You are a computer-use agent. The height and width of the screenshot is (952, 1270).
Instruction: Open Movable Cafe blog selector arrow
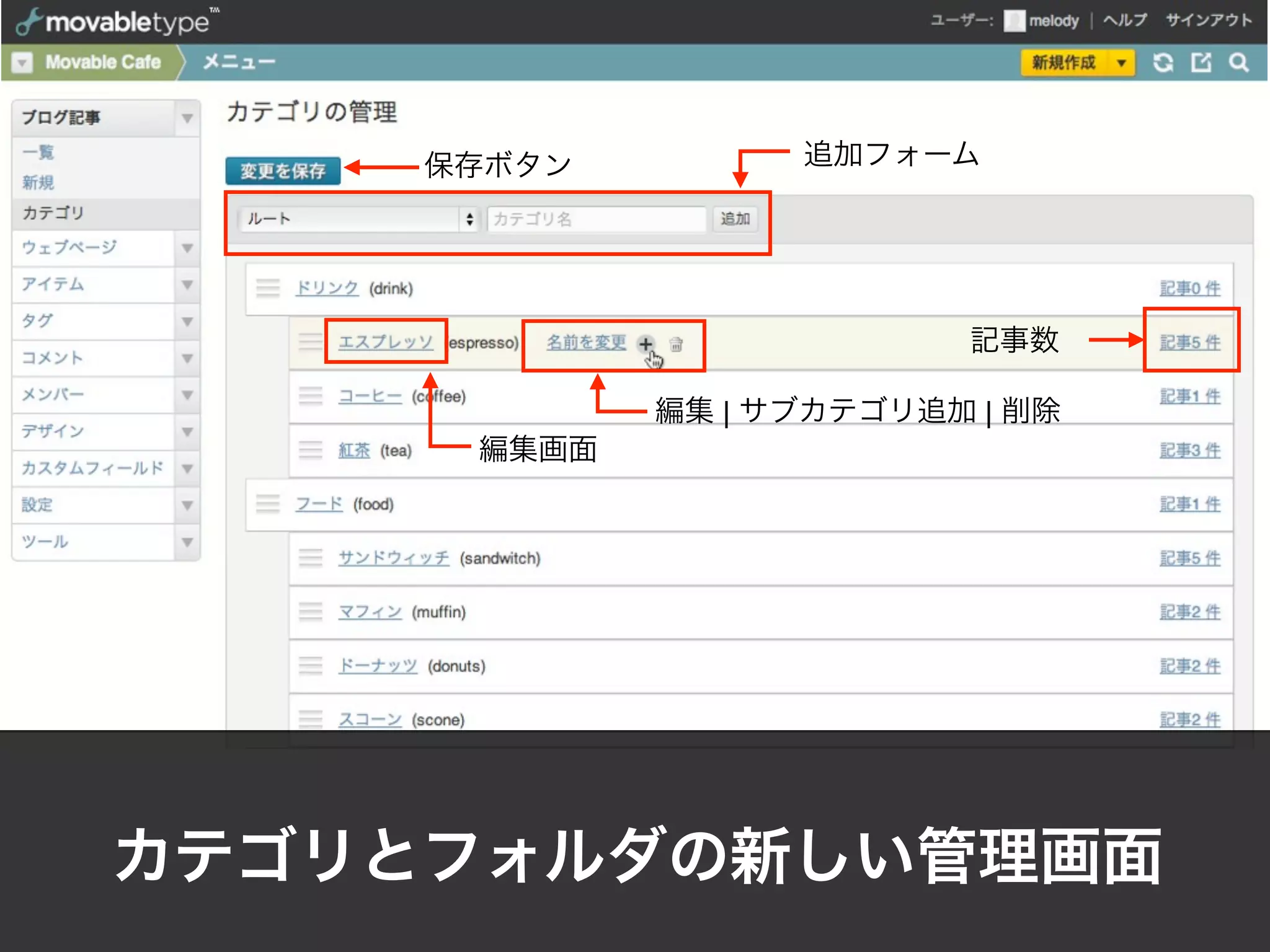click(22, 63)
